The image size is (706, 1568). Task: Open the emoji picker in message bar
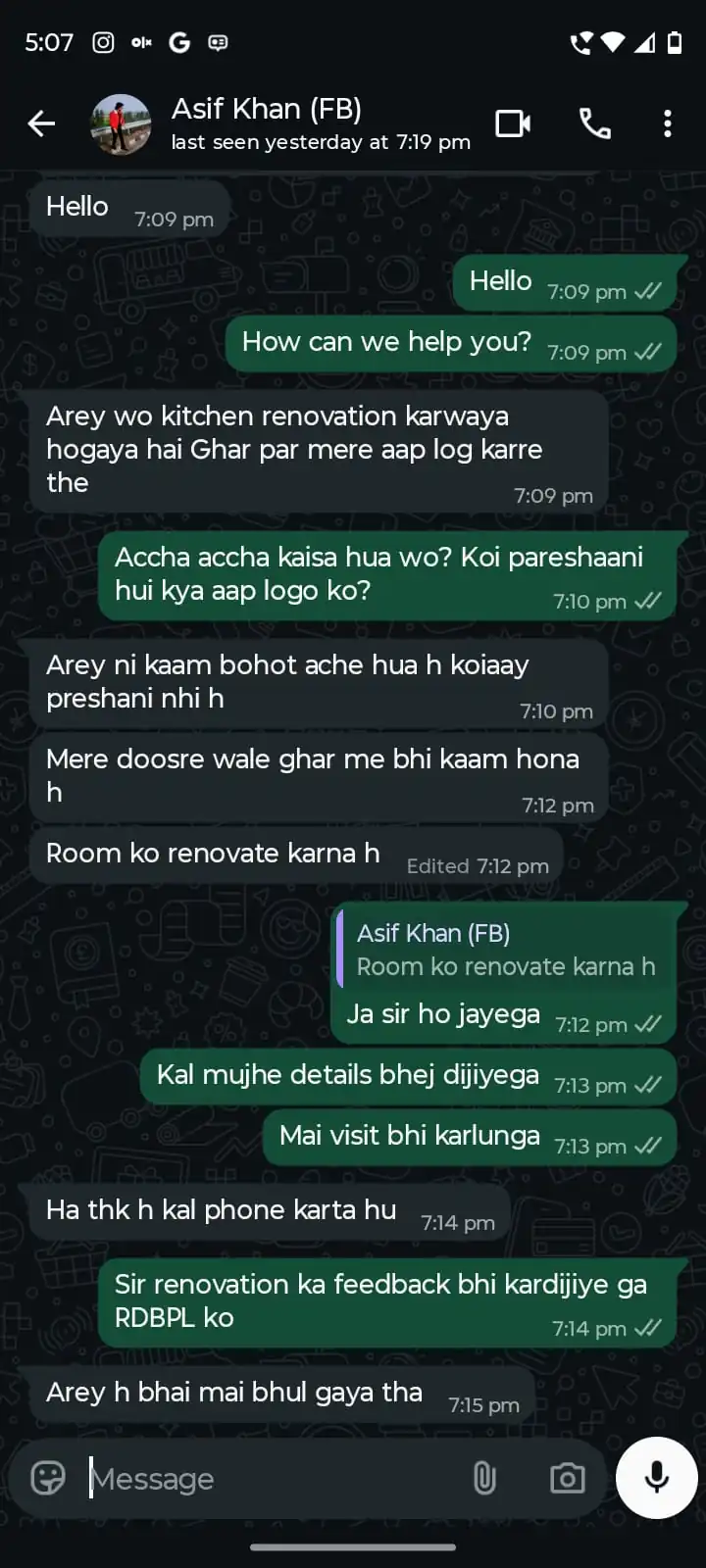coord(48,1478)
